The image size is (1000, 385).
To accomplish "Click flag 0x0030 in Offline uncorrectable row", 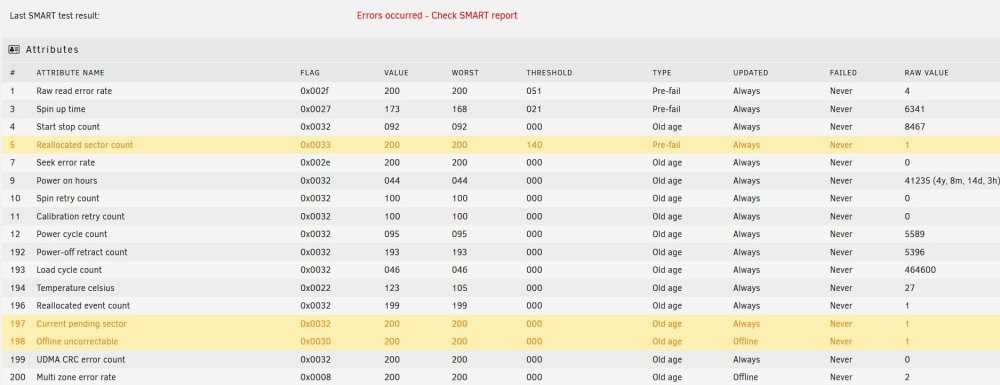I will (x=316, y=341).
